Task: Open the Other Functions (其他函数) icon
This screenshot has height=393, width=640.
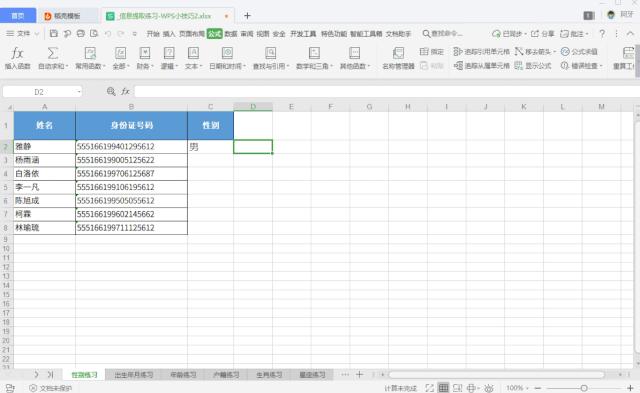Action: (x=354, y=53)
